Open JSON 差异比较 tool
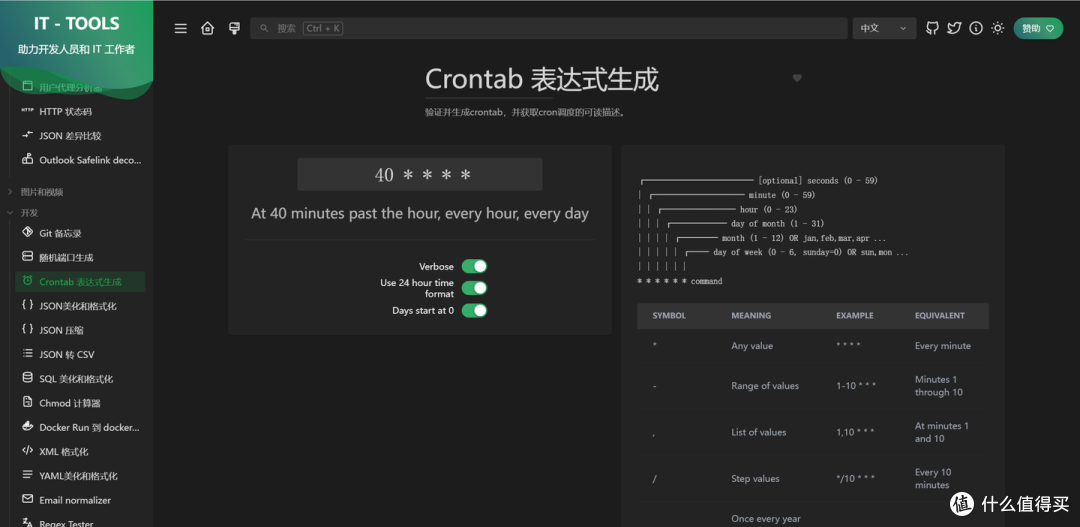The height and width of the screenshot is (527, 1080). pyautogui.click(x=80, y=136)
